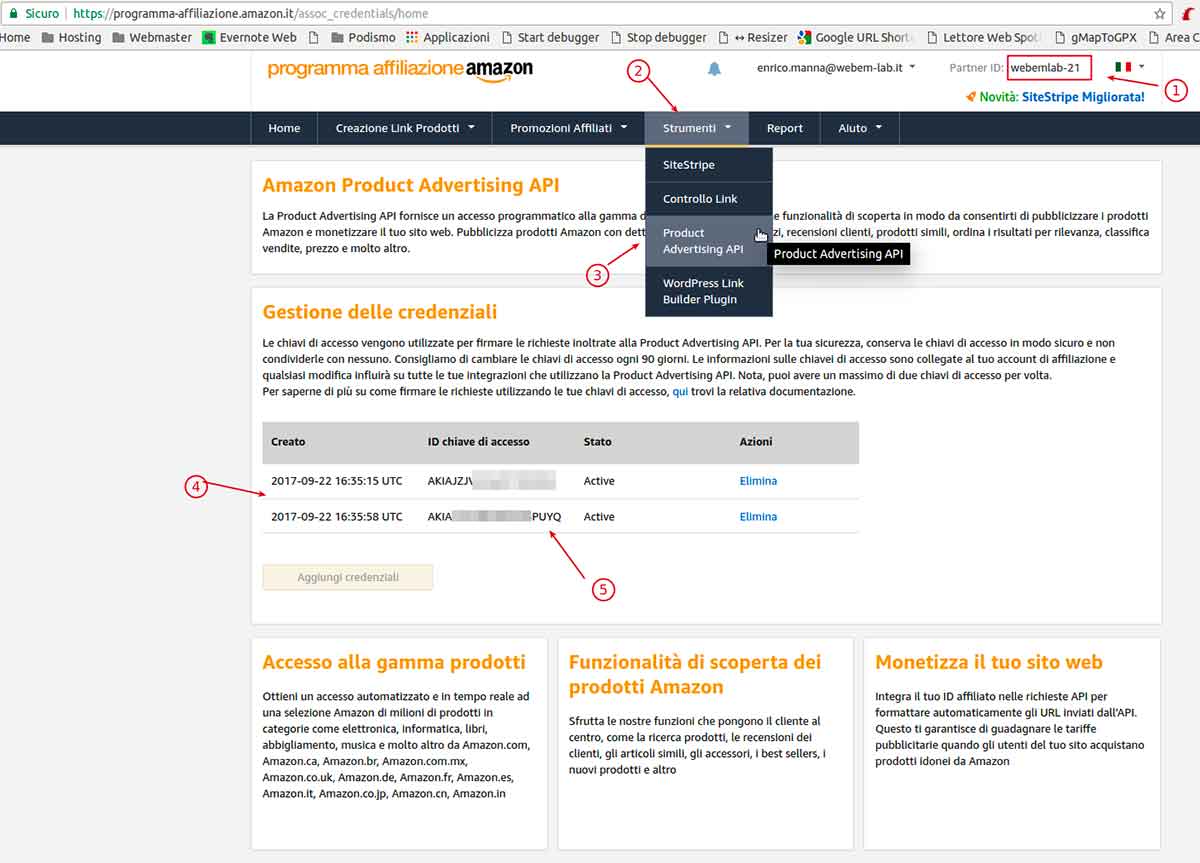1200x863 pixels.
Task: Open the Hosting bookmark folder
Action: (71, 37)
